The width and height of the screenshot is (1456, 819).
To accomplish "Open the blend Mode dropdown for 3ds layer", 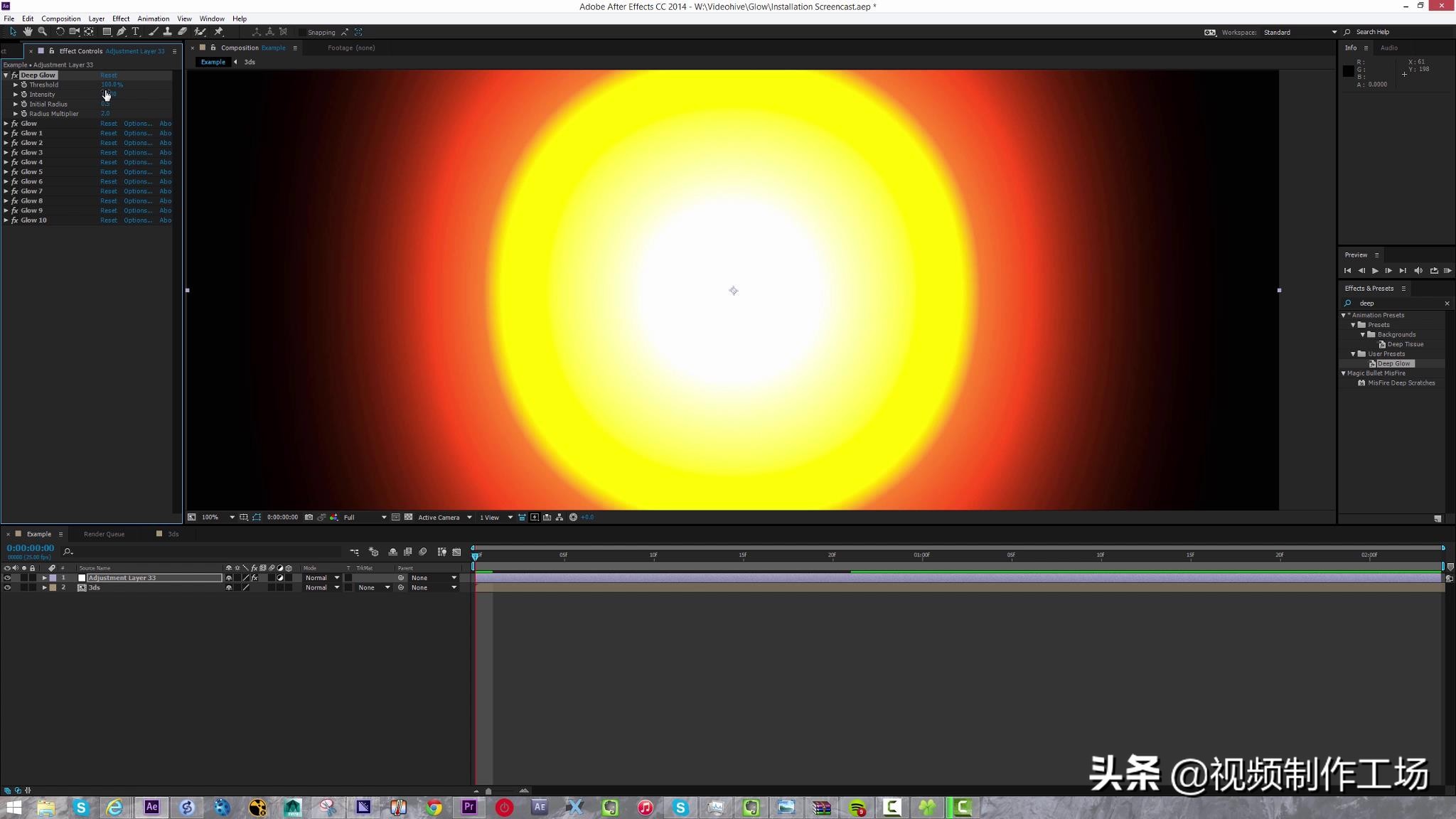I will click(x=321, y=587).
